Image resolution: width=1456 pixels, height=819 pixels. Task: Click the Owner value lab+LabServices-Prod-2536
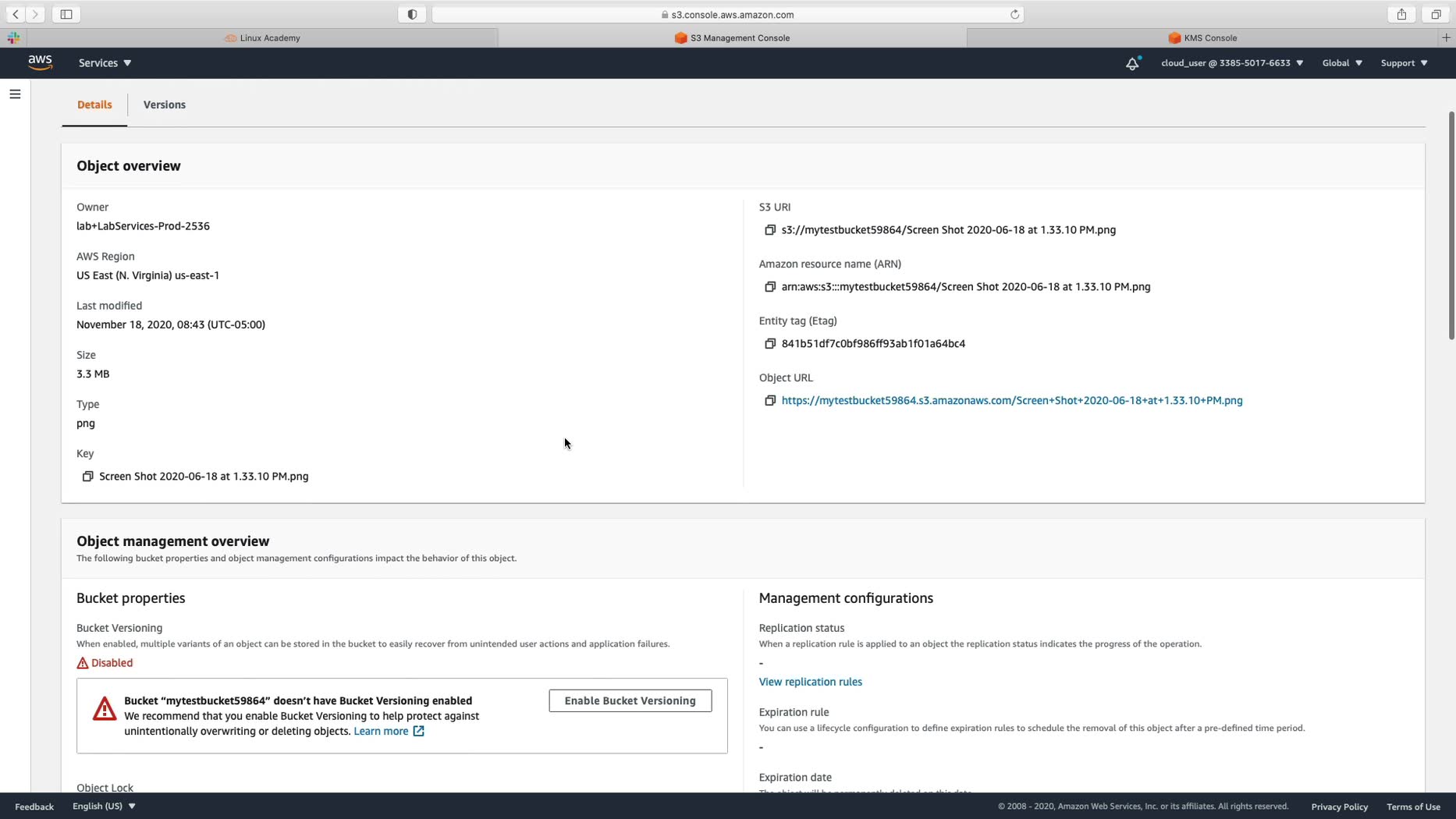143,226
